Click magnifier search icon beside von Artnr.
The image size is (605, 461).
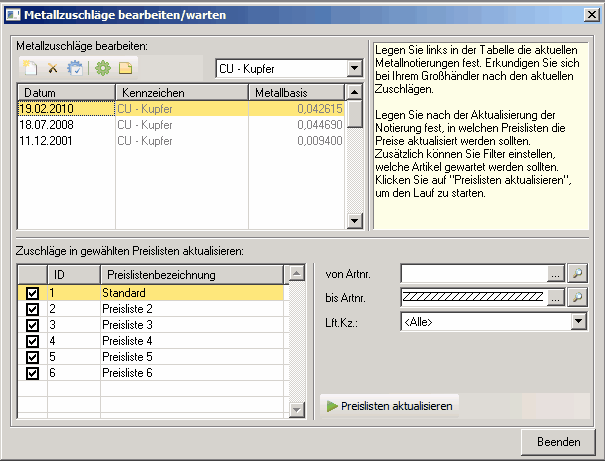[577, 273]
